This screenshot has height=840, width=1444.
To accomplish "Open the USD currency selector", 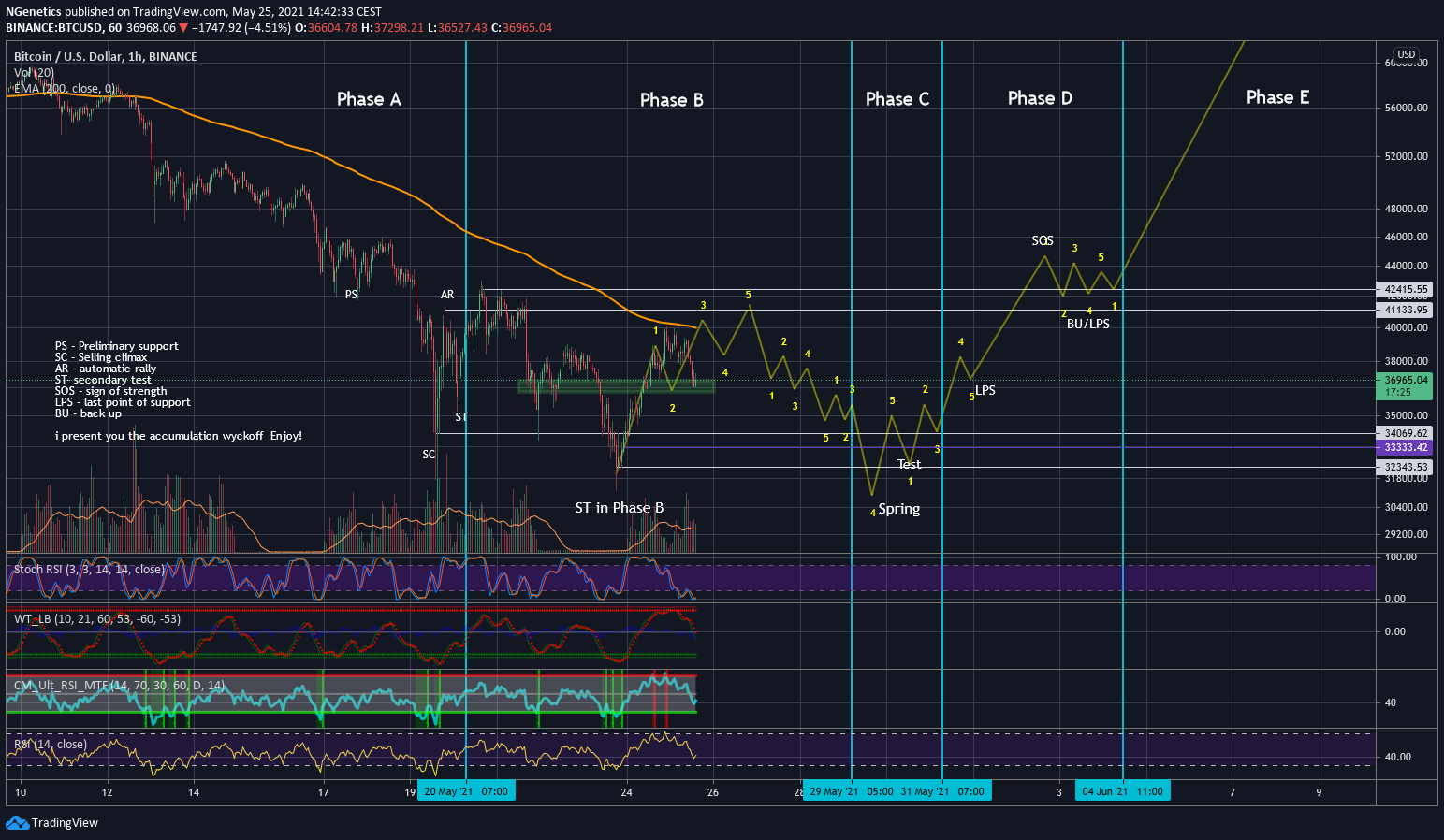I will (1407, 54).
